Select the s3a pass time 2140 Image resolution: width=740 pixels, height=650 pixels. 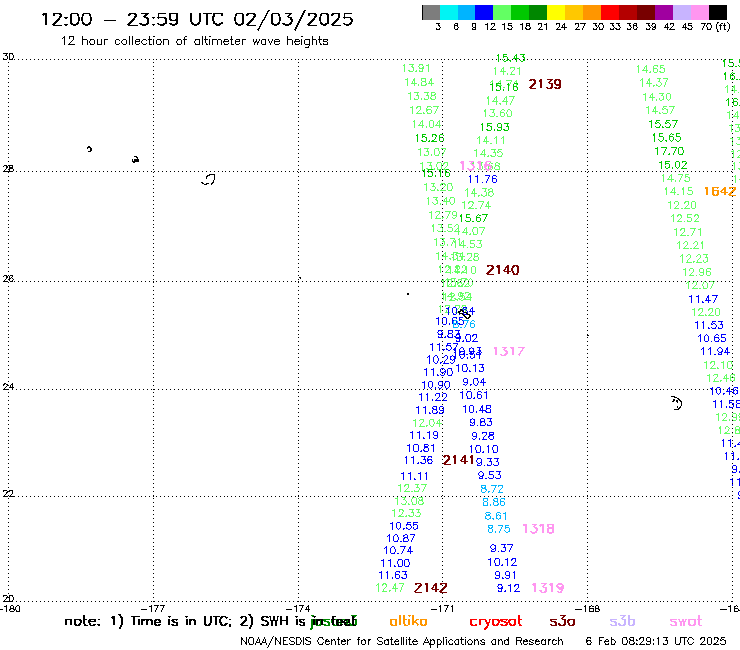point(503,270)
